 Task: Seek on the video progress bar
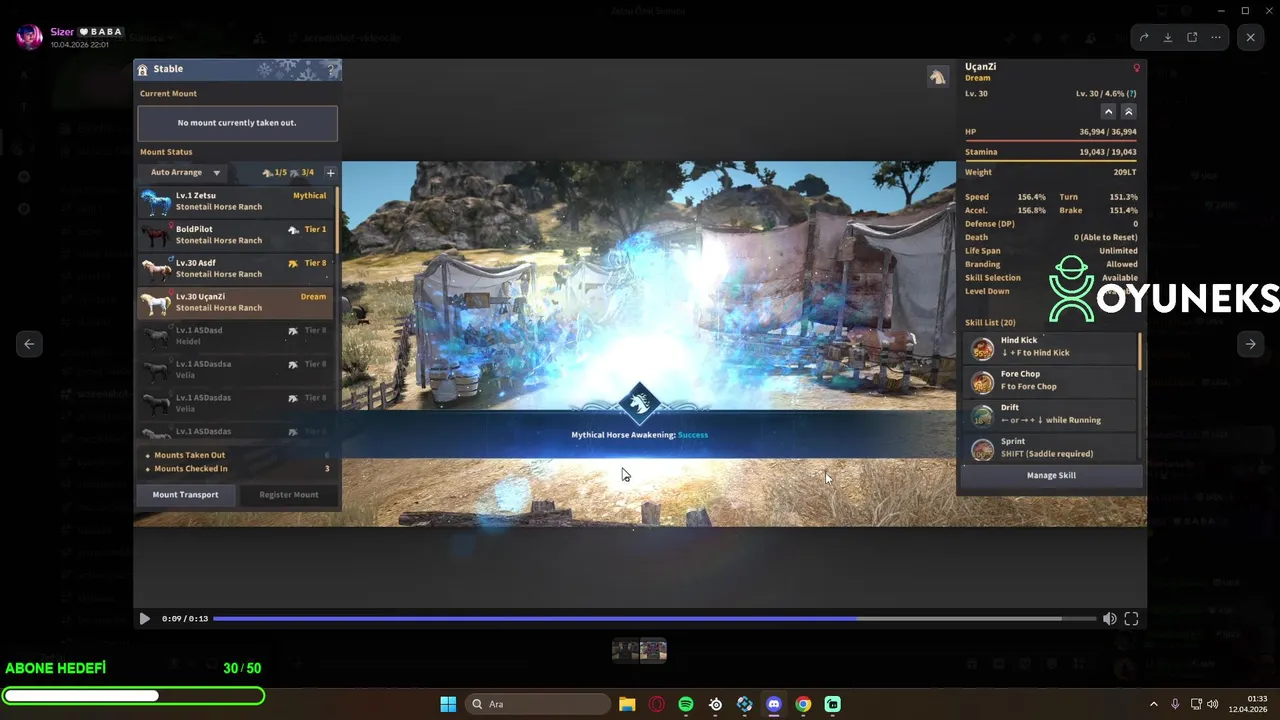[655, 619]
